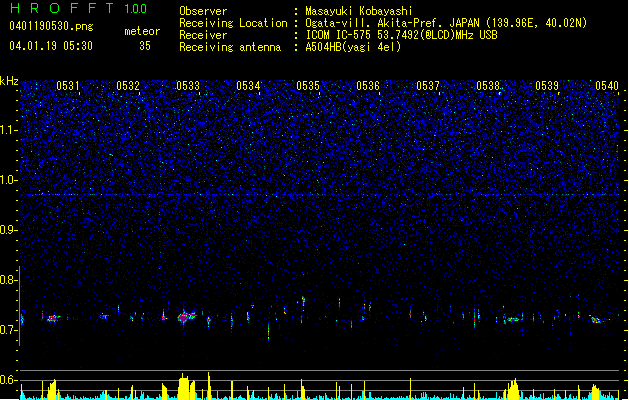Viewport: 629px width, 400px height.
Task: Click the 0.7 kHz frequency axis label
Action: (x=9, y=330)
